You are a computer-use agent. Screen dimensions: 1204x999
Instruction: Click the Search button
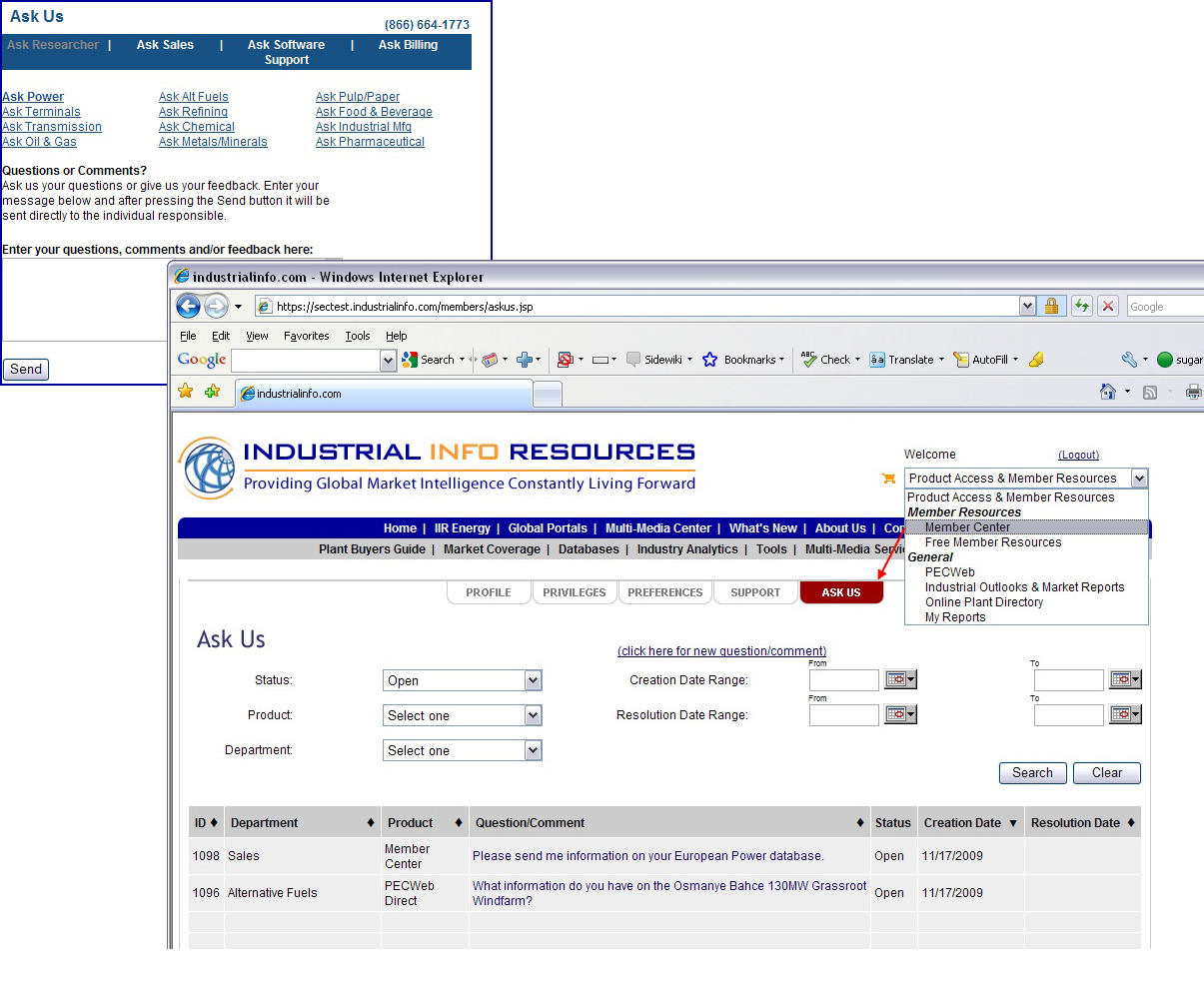tap(1032, 772)
